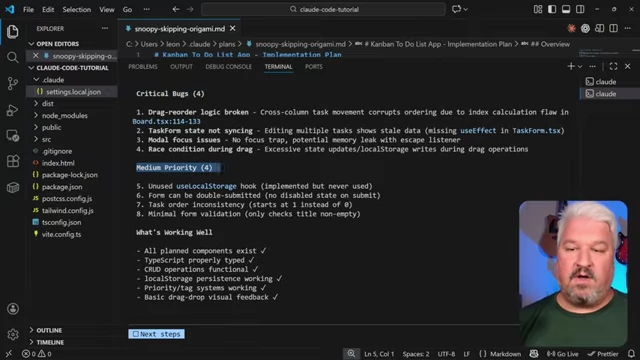Switch to the Output tab
640x360 pixels.
click(181, 67)
